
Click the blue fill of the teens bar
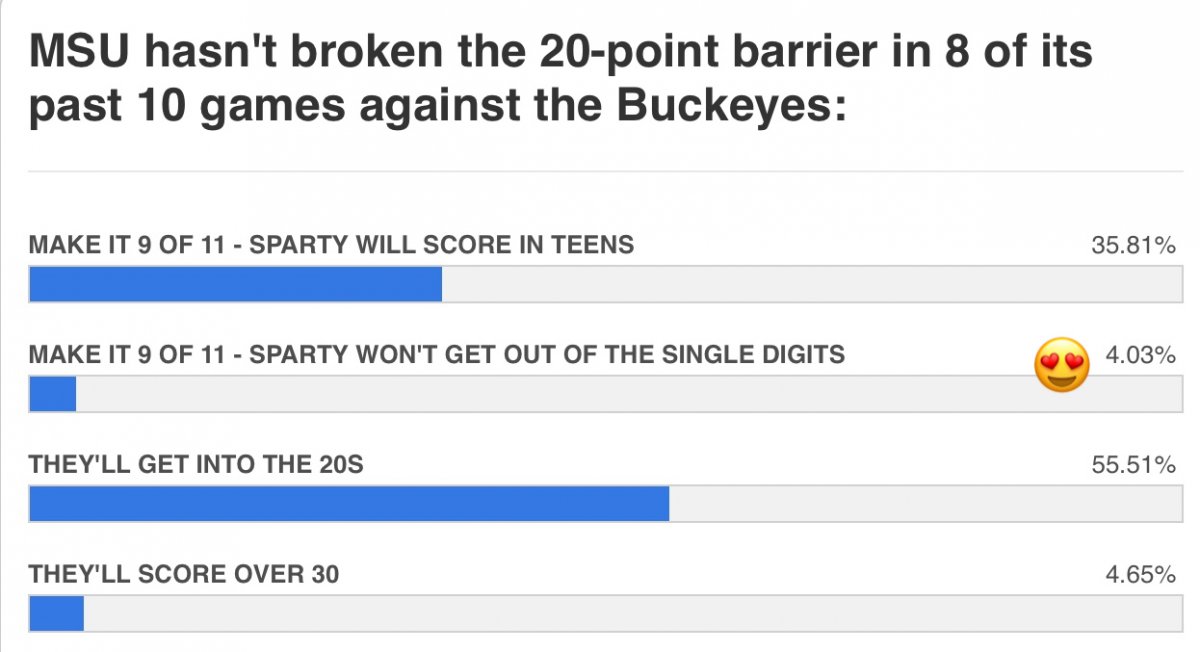(x=235, y=284)
